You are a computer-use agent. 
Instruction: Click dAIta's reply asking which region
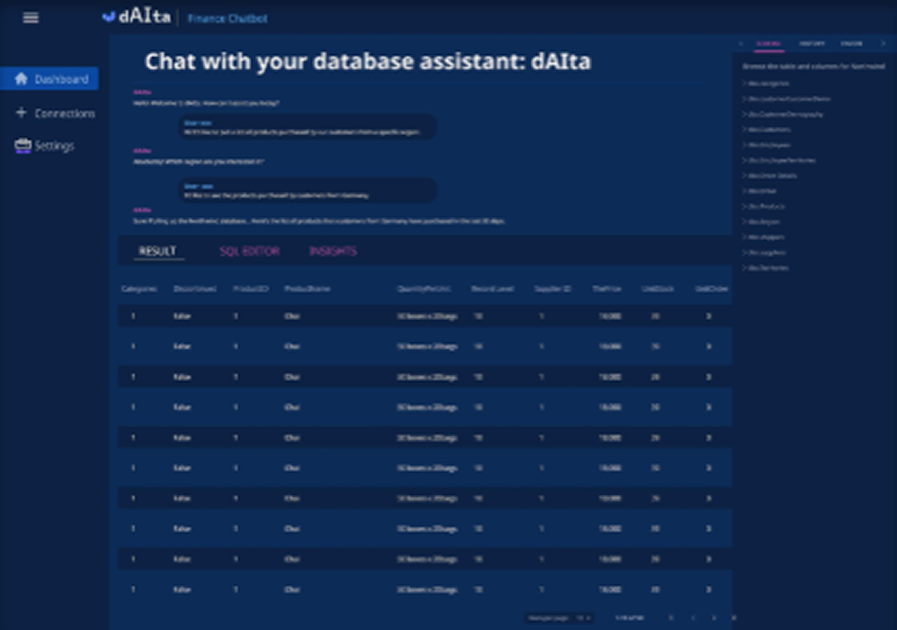[x=199, y=162]
